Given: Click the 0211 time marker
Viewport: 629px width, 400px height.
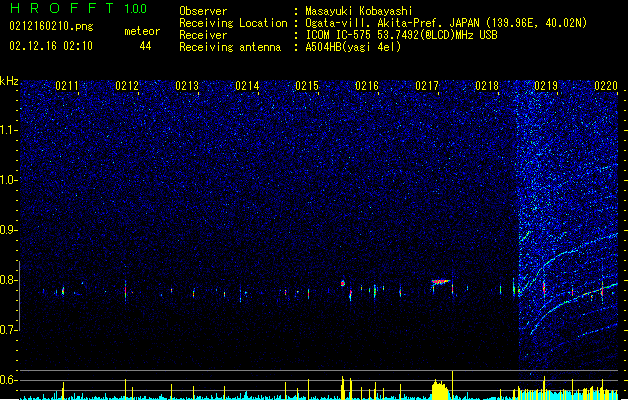Looking at the screenshot, I should 67,86.
